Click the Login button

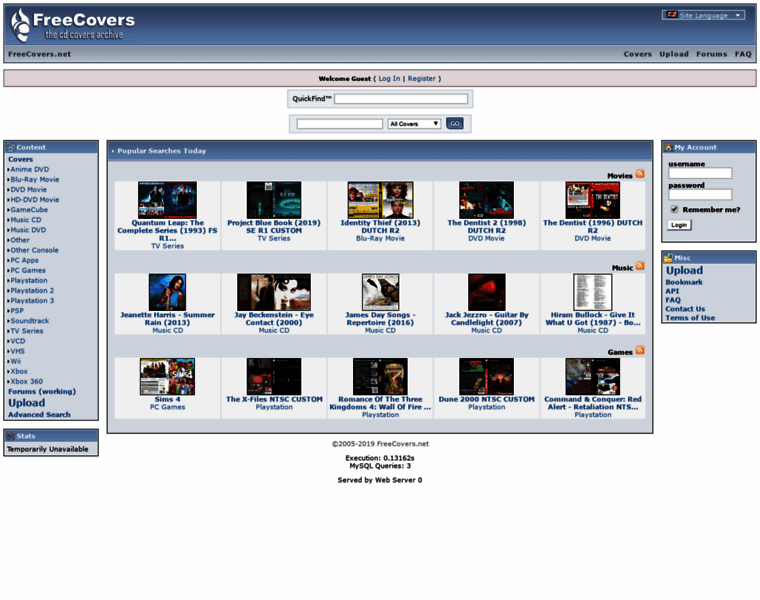coord(679,225)
